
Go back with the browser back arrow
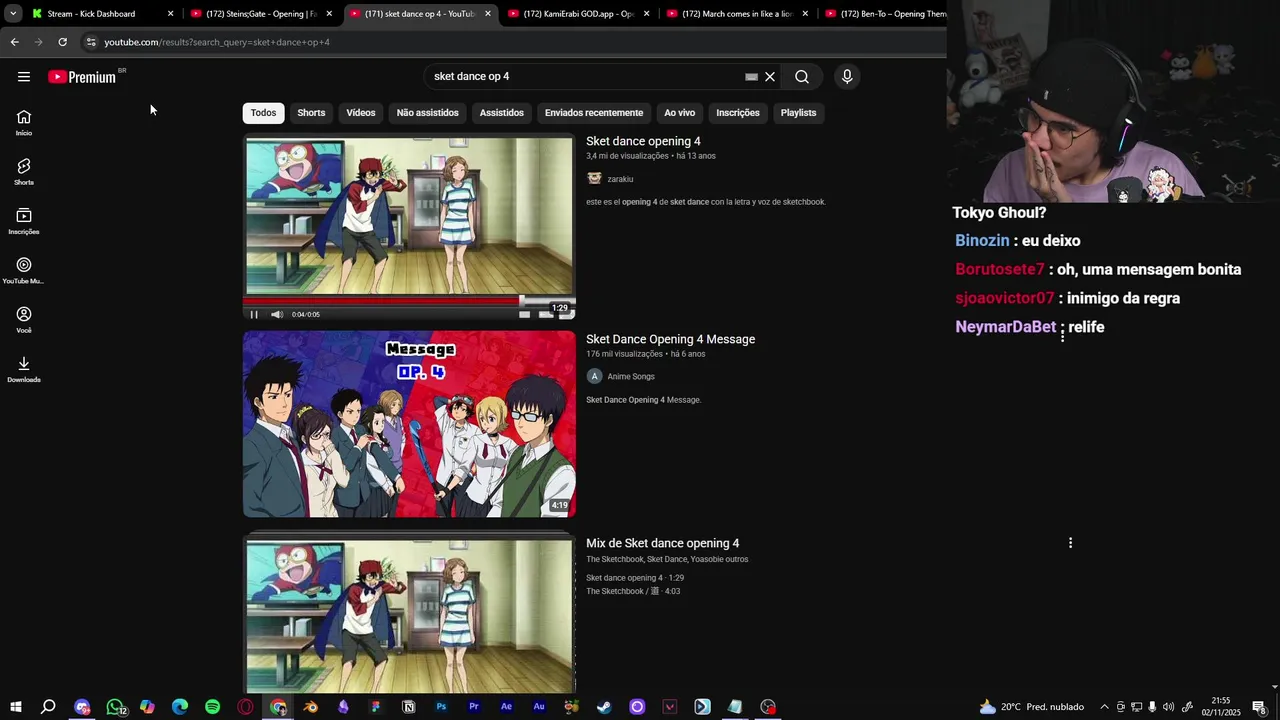[x=14, y=42]
